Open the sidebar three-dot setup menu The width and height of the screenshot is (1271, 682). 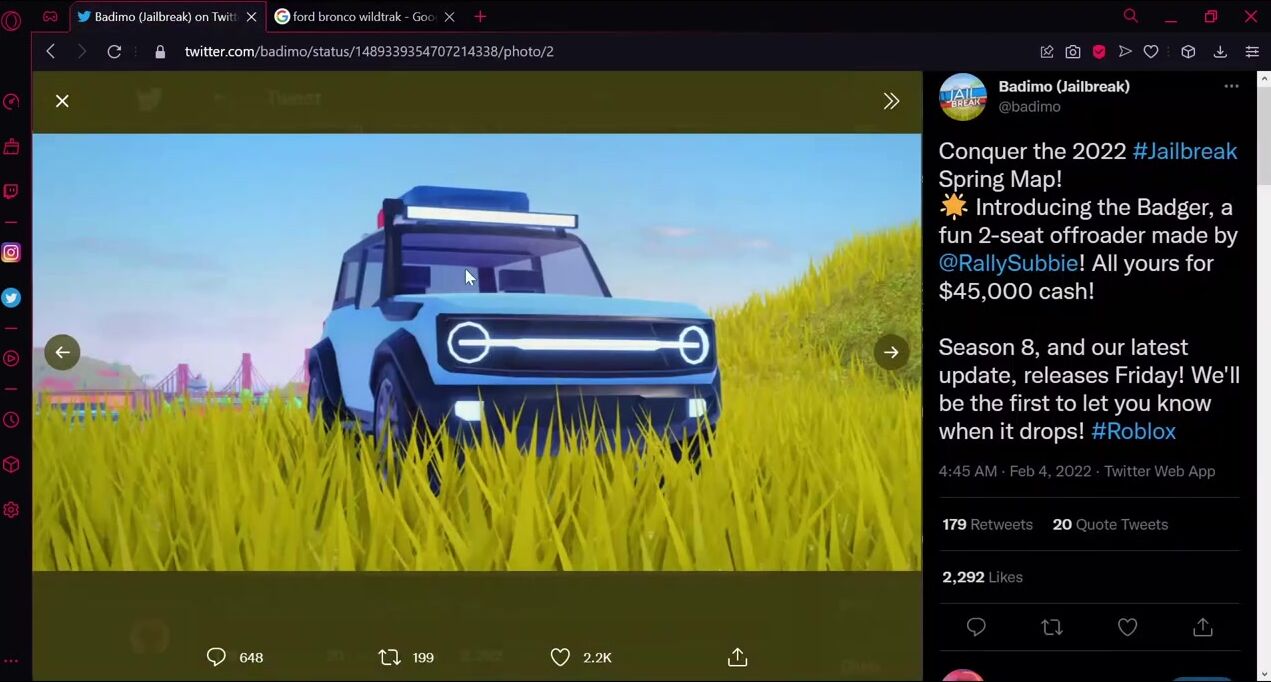point(11,661)
